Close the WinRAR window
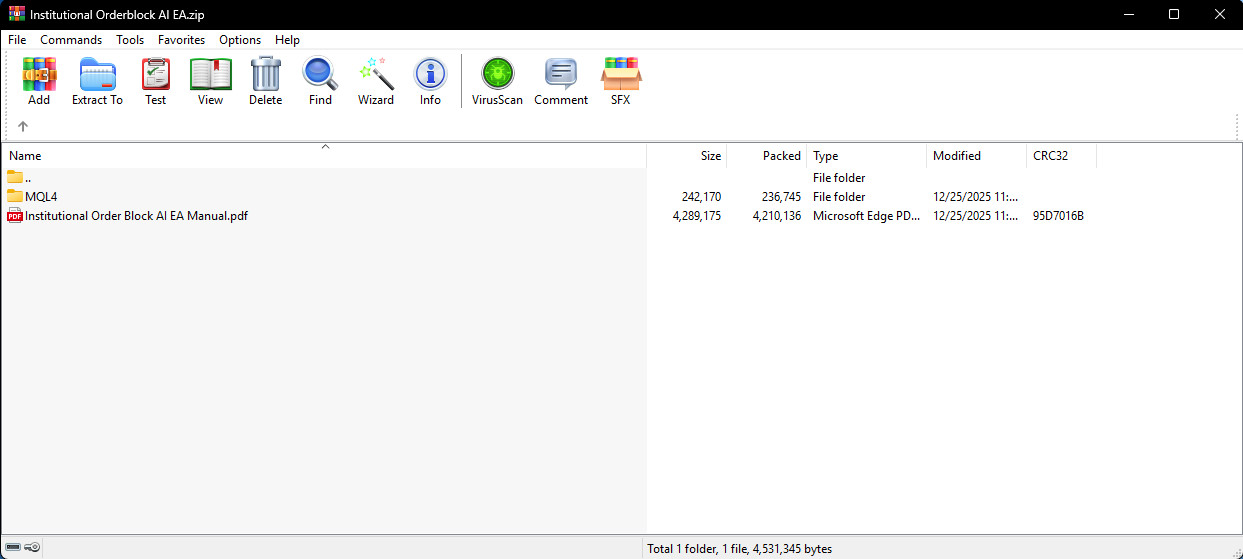The width and height of the screenshot is (1243, 559). [x=1220, y=14]
